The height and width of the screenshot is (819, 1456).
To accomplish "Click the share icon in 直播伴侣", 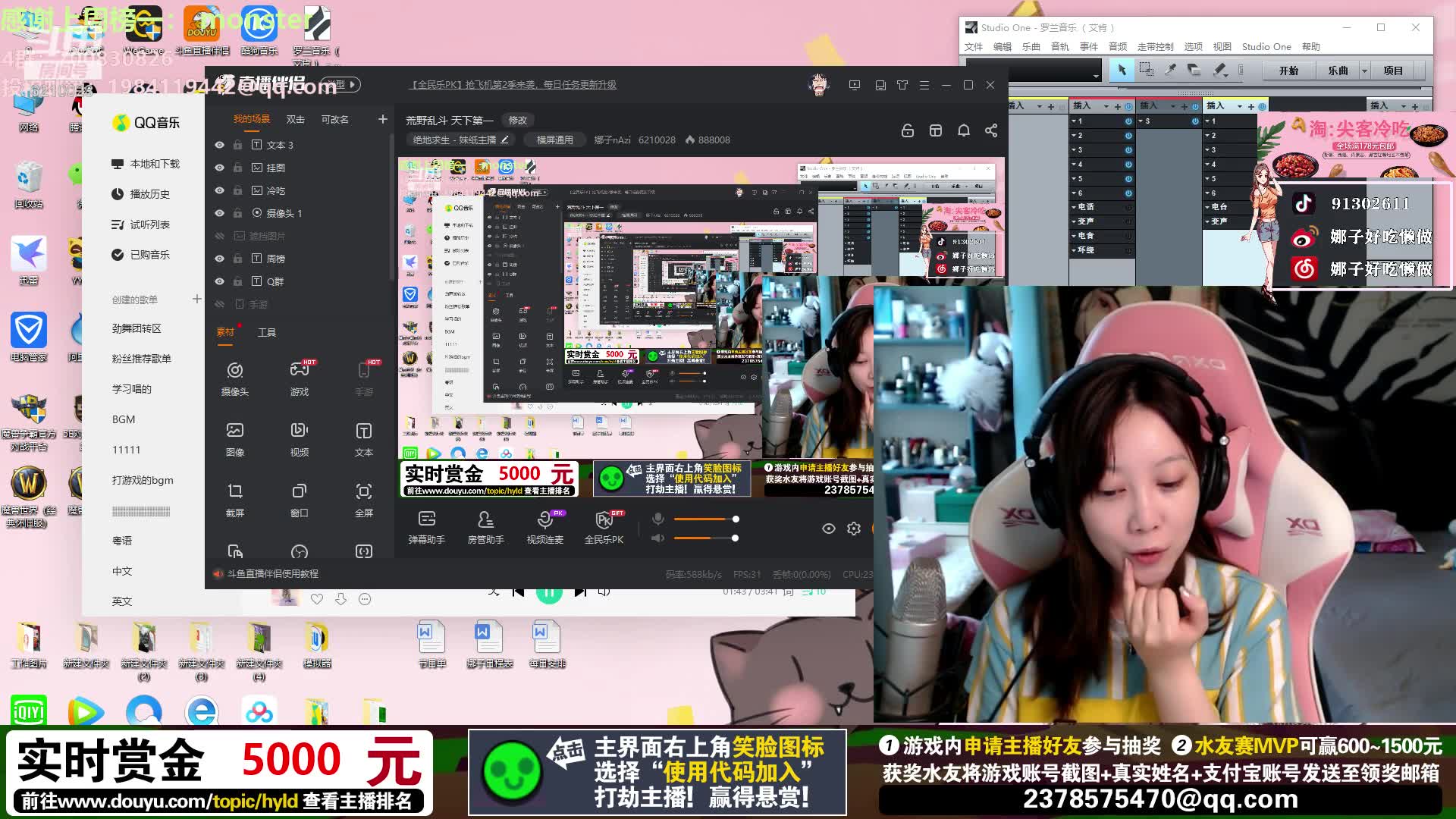I will click(x=991, y=130).
